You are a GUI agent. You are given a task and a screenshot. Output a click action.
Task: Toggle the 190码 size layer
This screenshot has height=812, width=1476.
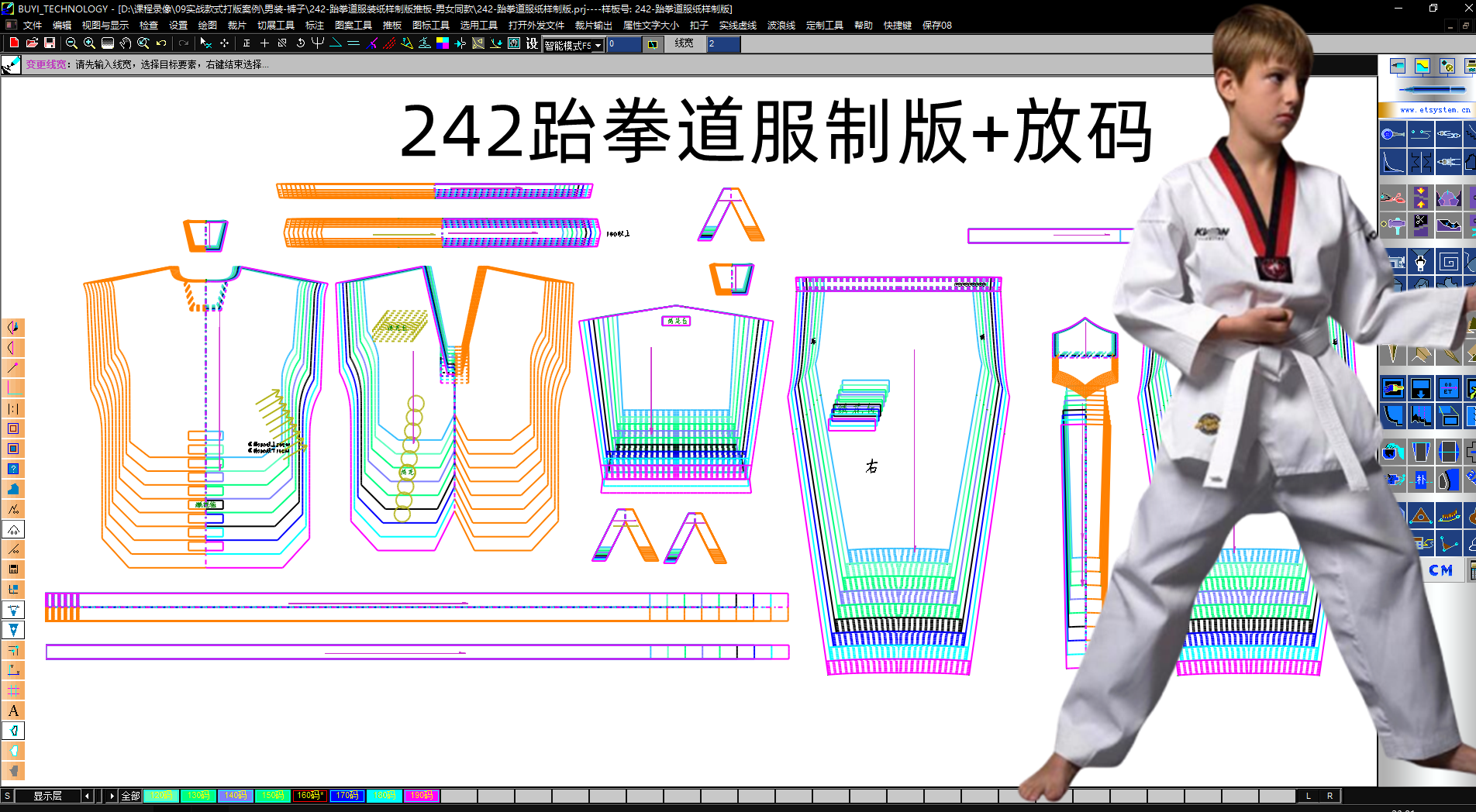422,796
